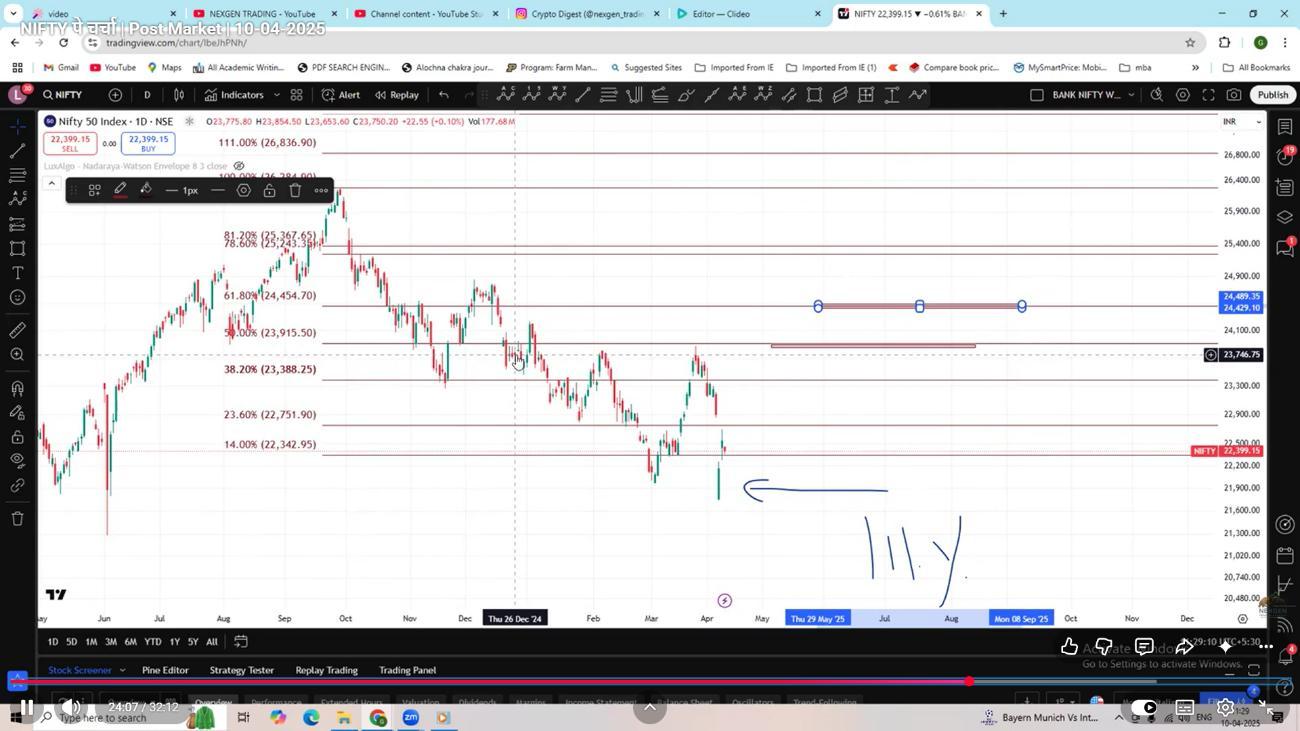Open the drawing templates icon in floating toolbar

click(94, 190)
